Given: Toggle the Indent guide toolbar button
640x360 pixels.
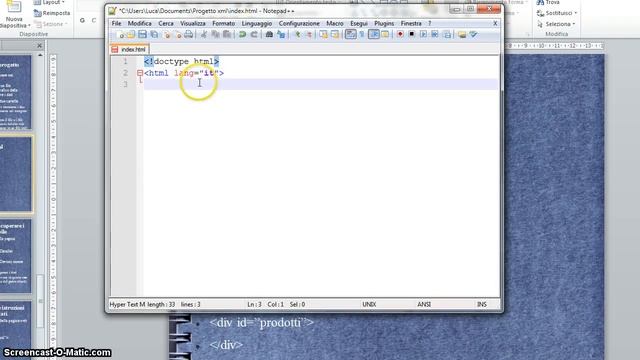Looking at the screenshot, I should tap(373, 35).
